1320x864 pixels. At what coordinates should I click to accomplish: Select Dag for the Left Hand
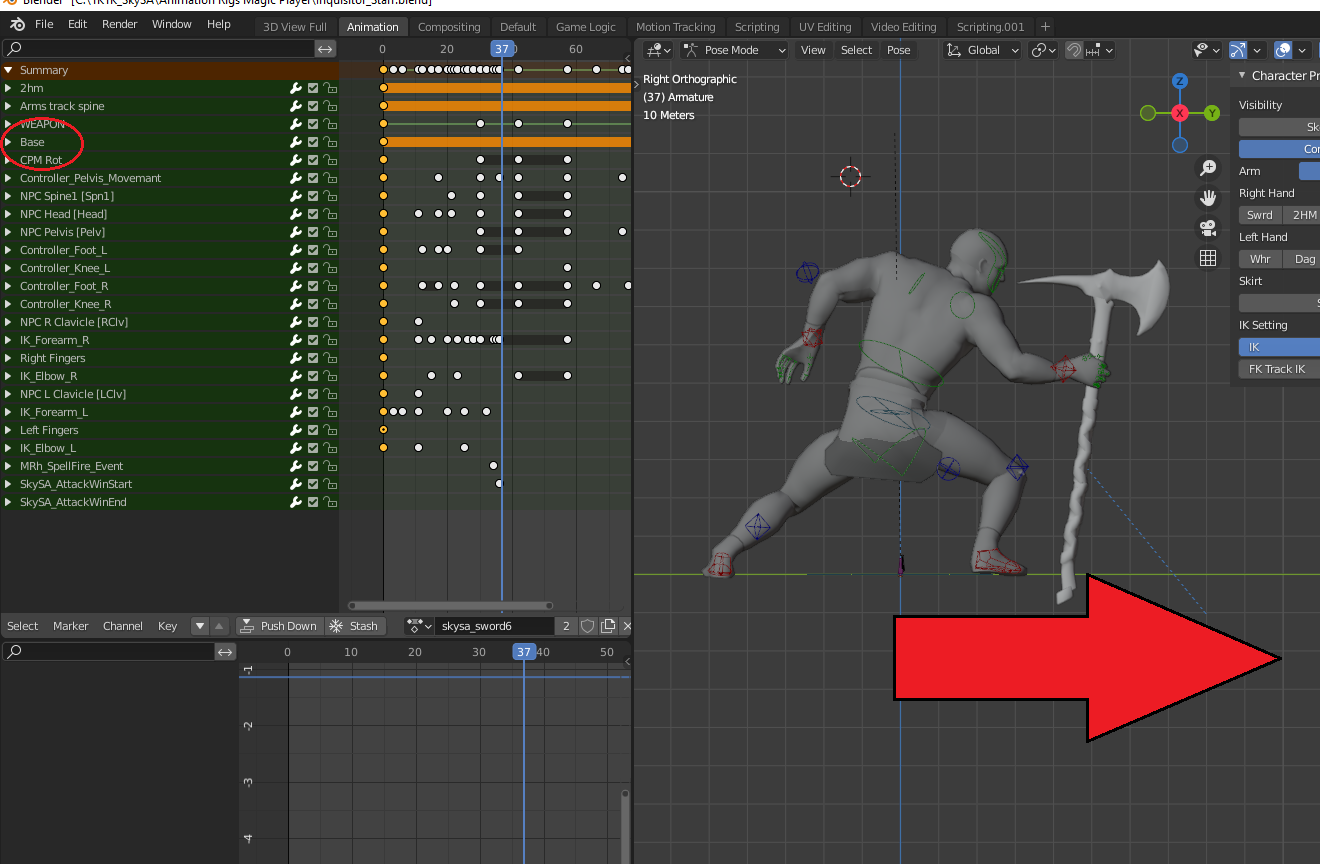[1301, 259]
